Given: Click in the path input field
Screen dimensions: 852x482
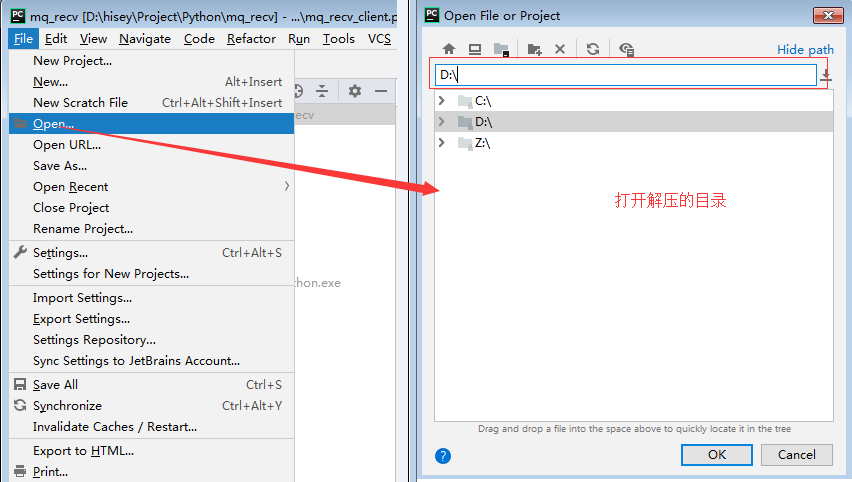Looking at the screenshot, I should (625, 75).
